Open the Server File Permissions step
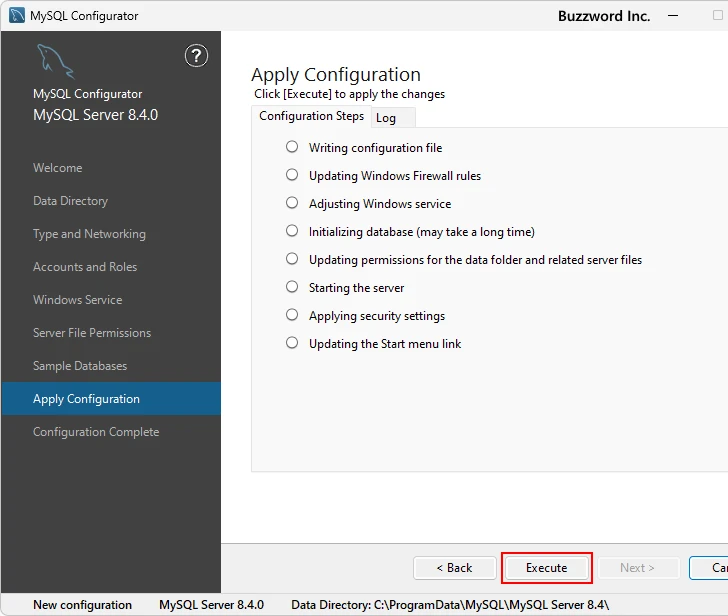 92,333
